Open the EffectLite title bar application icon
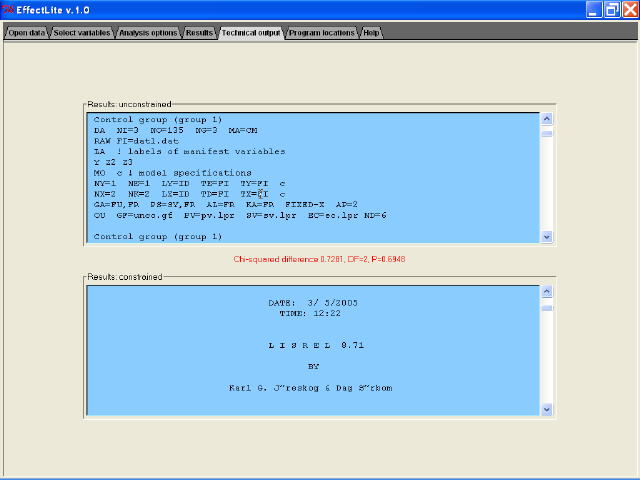The image size is (640, 480). coord(8,9)
